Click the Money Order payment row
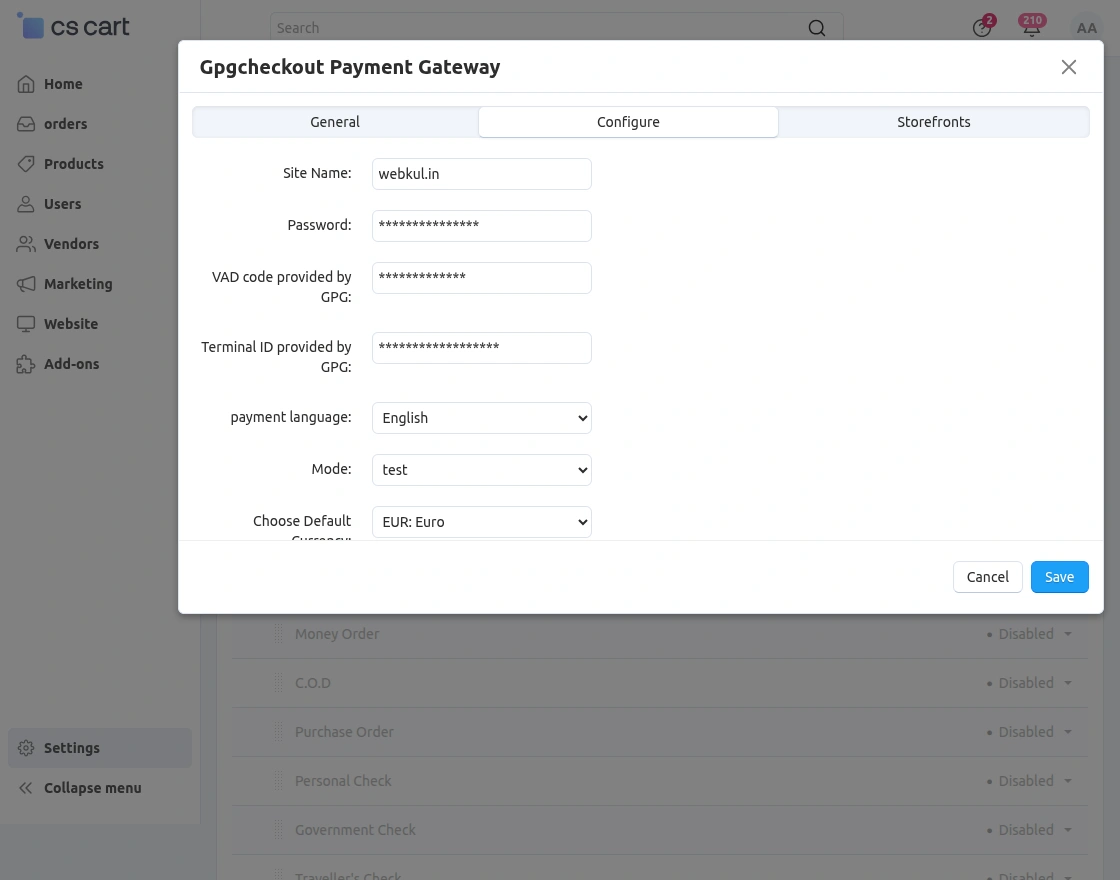1120x880 pixels. click(660, 634)
